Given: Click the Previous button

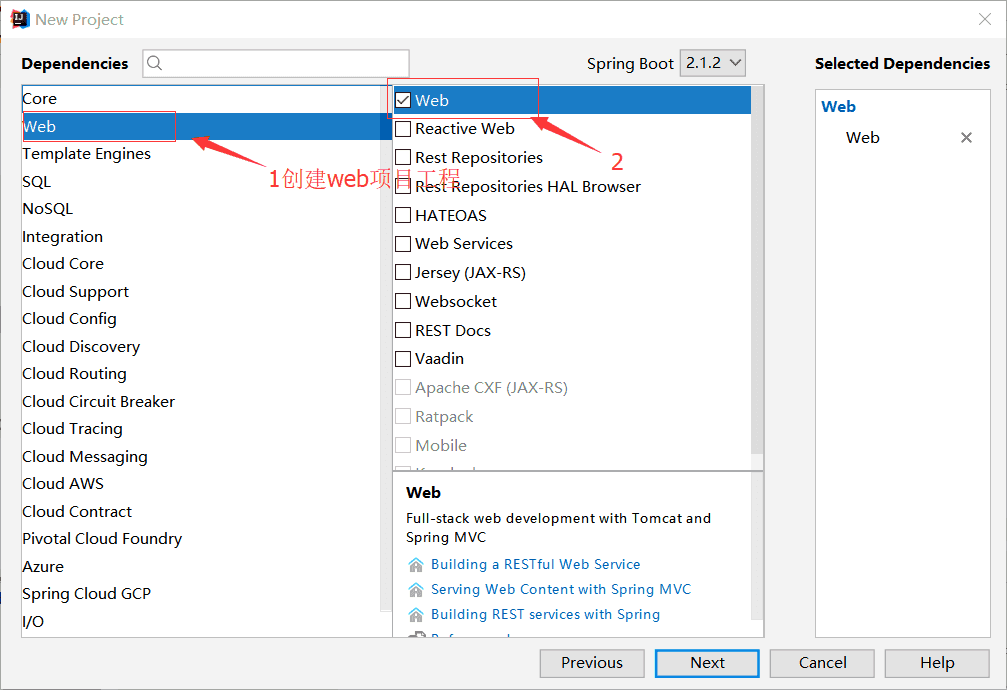Looking at the screenshot, I should pyautogui.click(x=592, y=663).
